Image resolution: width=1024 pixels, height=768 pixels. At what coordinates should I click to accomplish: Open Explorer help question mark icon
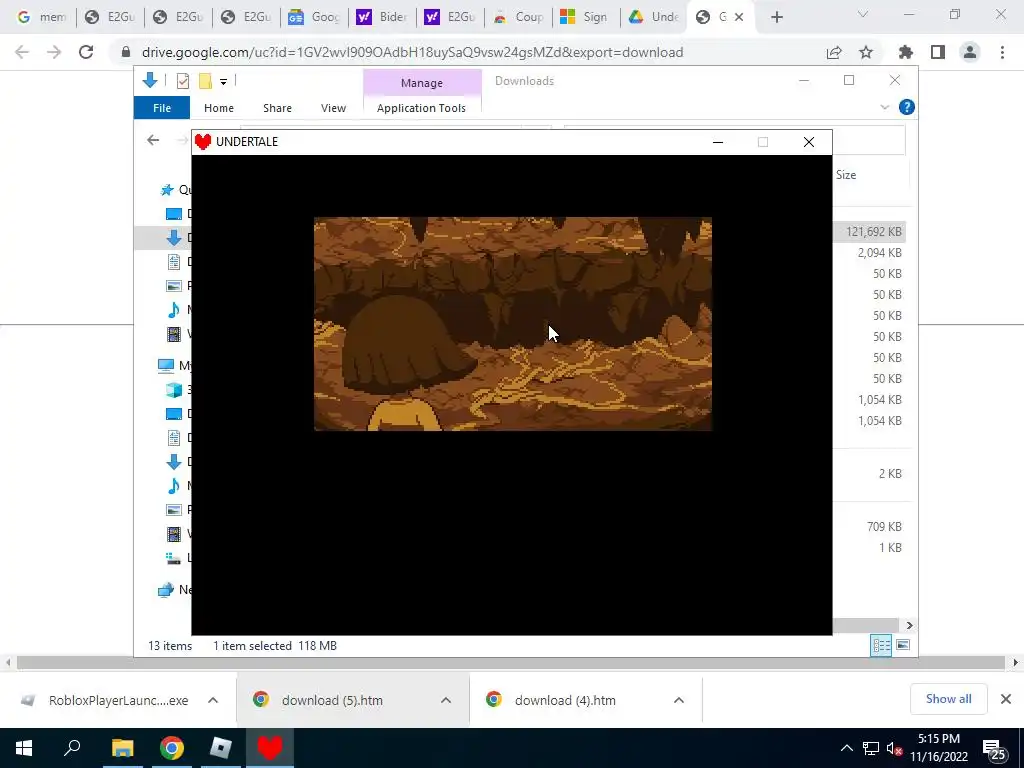(x=906, y=107)
